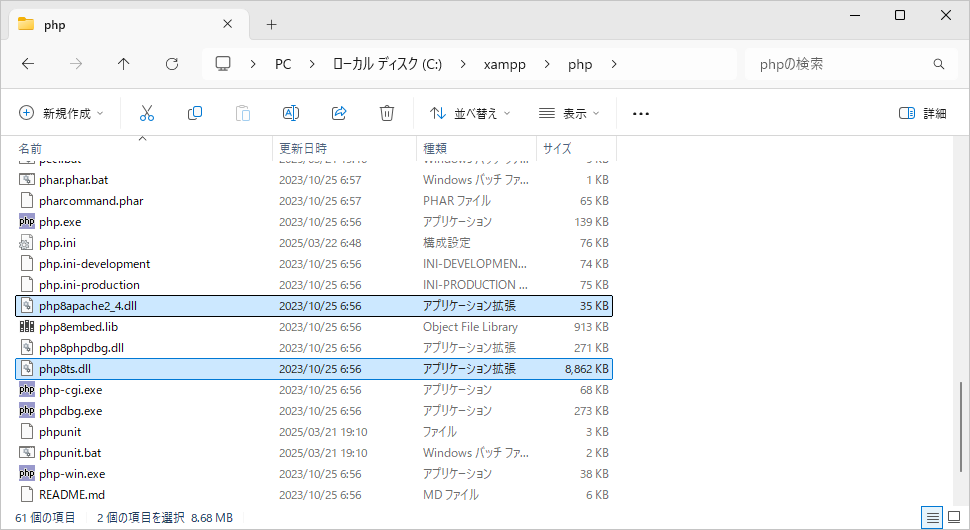Expand chevron after ローカル ディスク (C:)
This screenshot has width=970, height=530.
click(x=463, y=64)
